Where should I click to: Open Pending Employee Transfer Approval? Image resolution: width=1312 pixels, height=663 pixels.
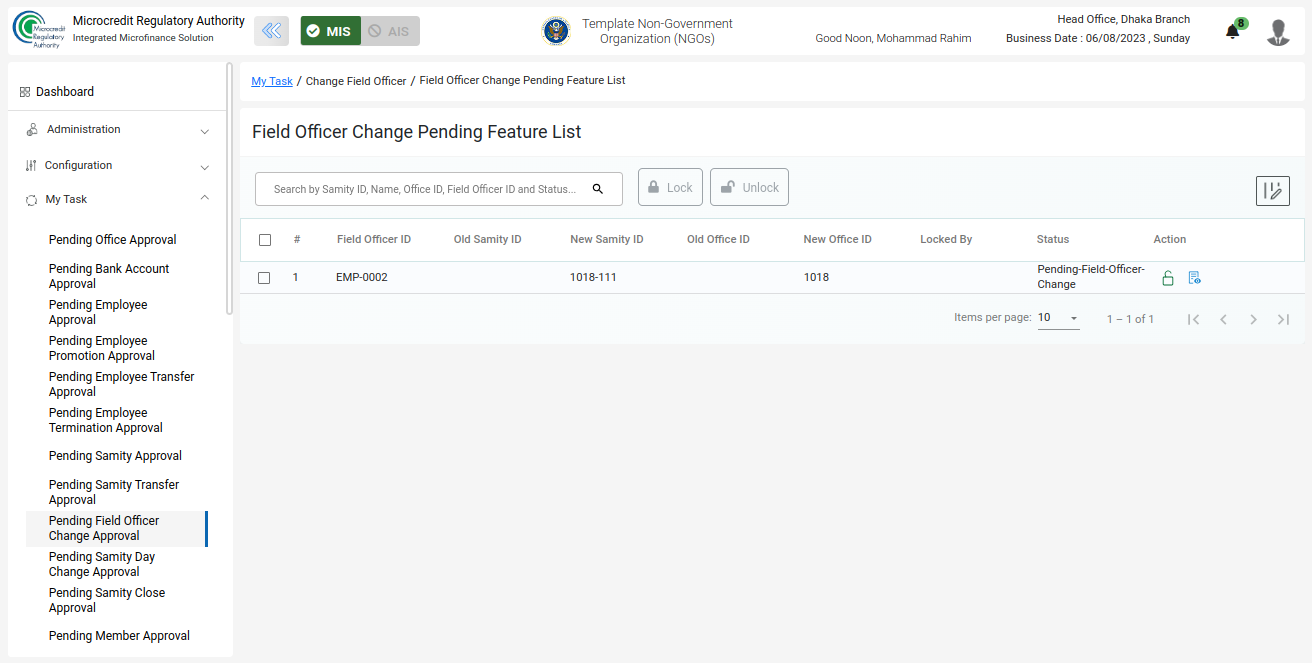[x=122, y=384]
